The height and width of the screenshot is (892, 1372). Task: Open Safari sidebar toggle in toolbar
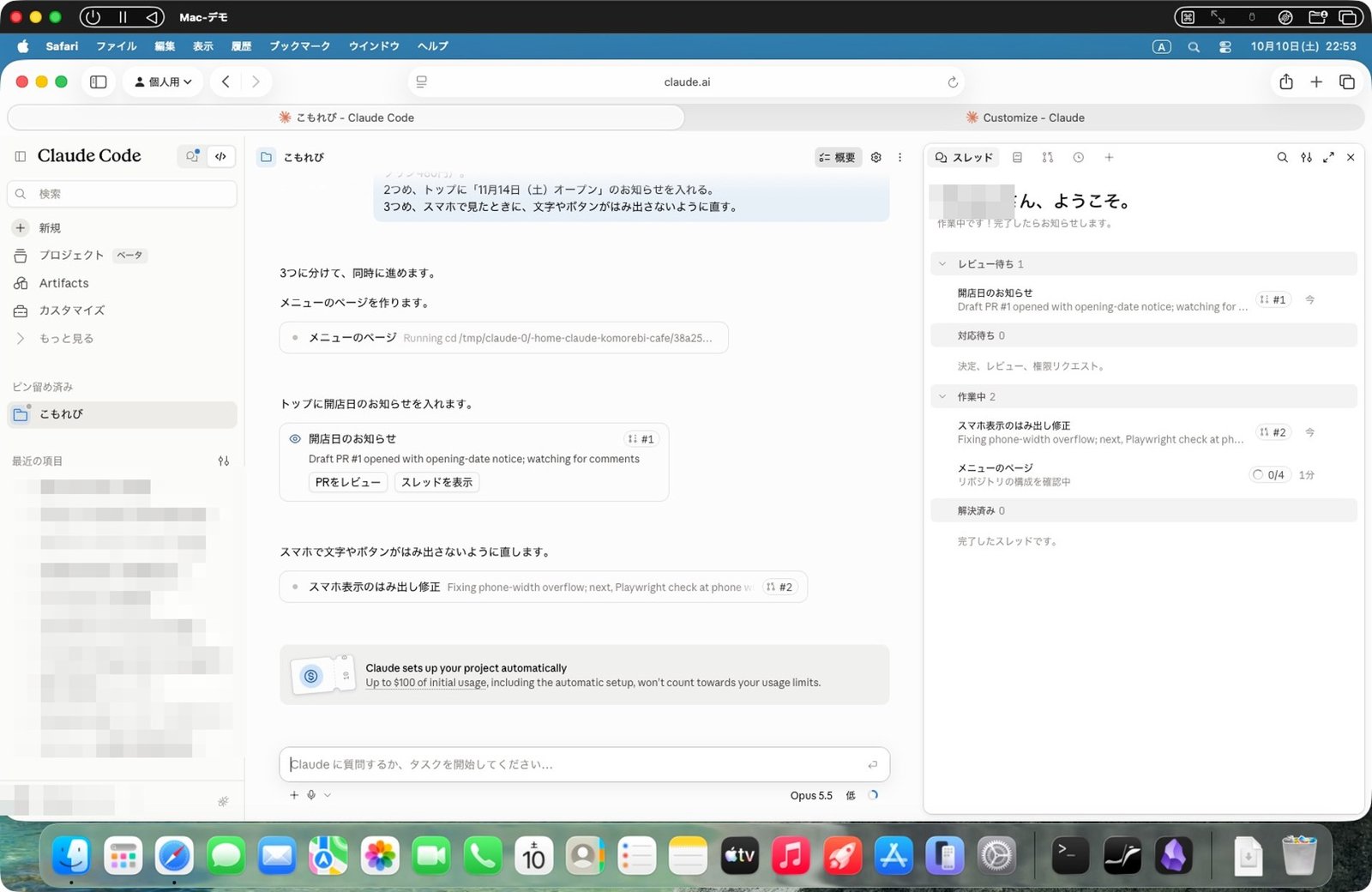[x=98, y=81]
